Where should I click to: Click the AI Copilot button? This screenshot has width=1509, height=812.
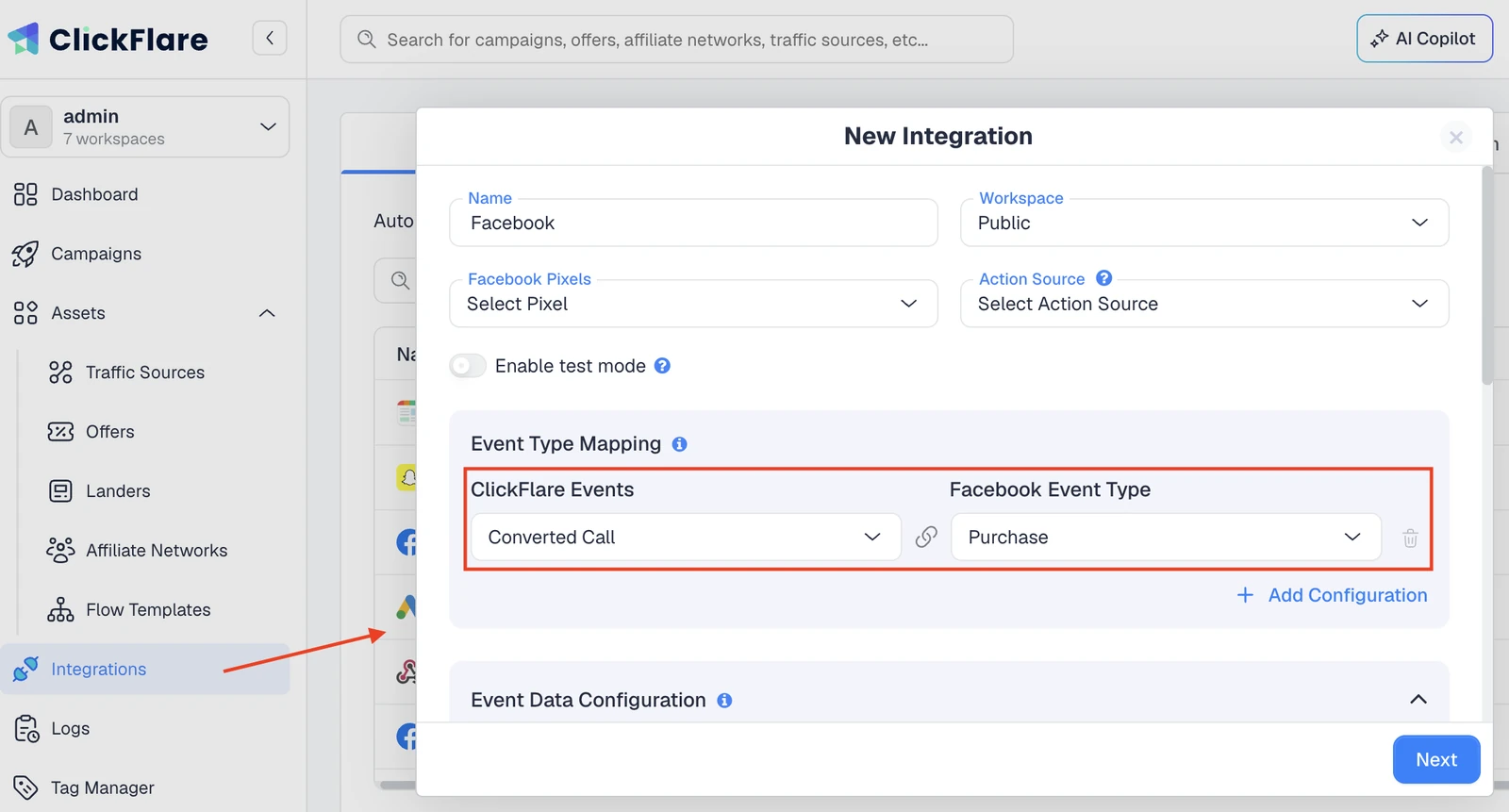tap(1424, 39)
